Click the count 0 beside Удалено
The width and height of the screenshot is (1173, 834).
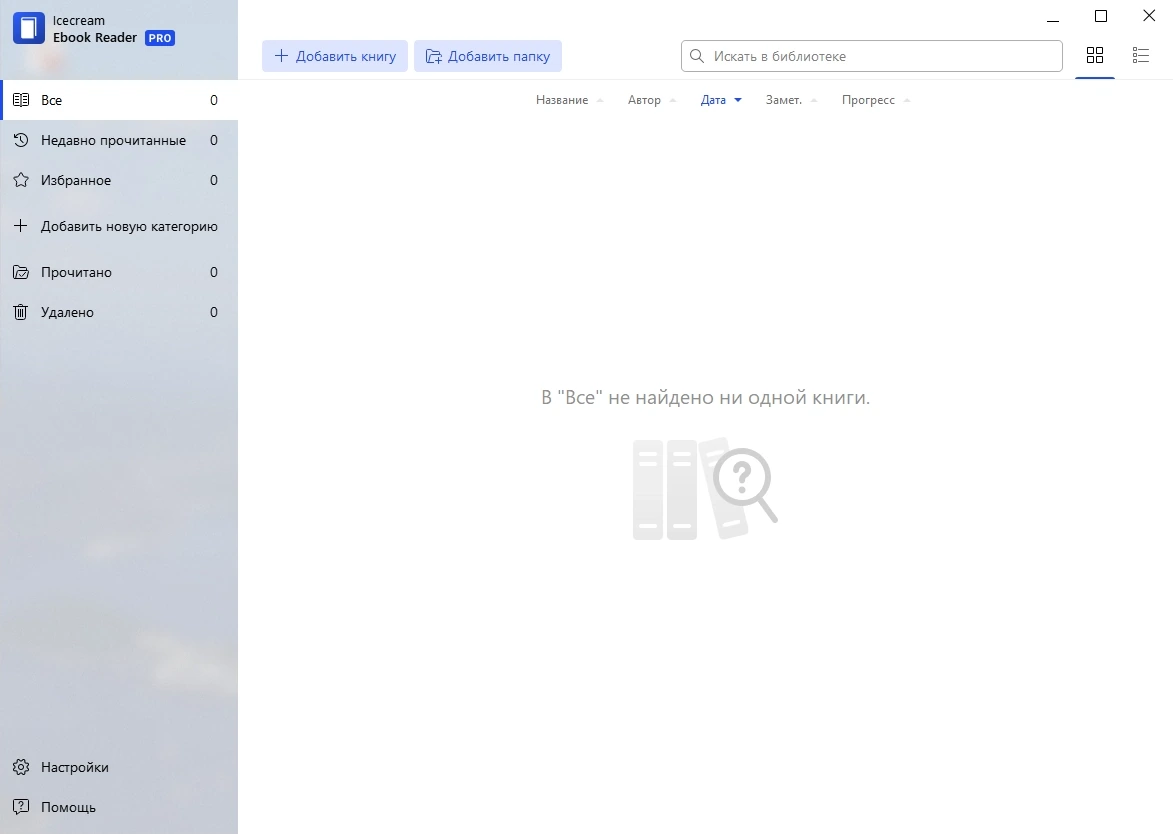214,313
